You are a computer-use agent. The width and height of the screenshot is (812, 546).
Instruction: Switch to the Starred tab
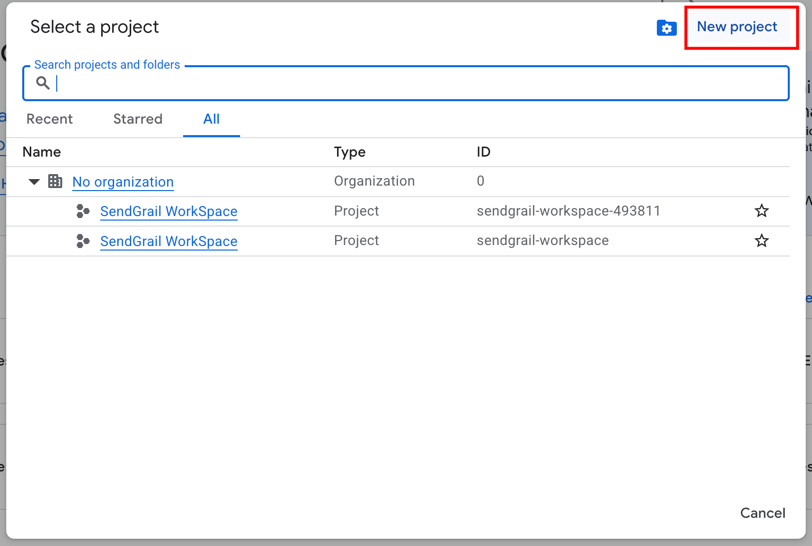pos(138,119)
